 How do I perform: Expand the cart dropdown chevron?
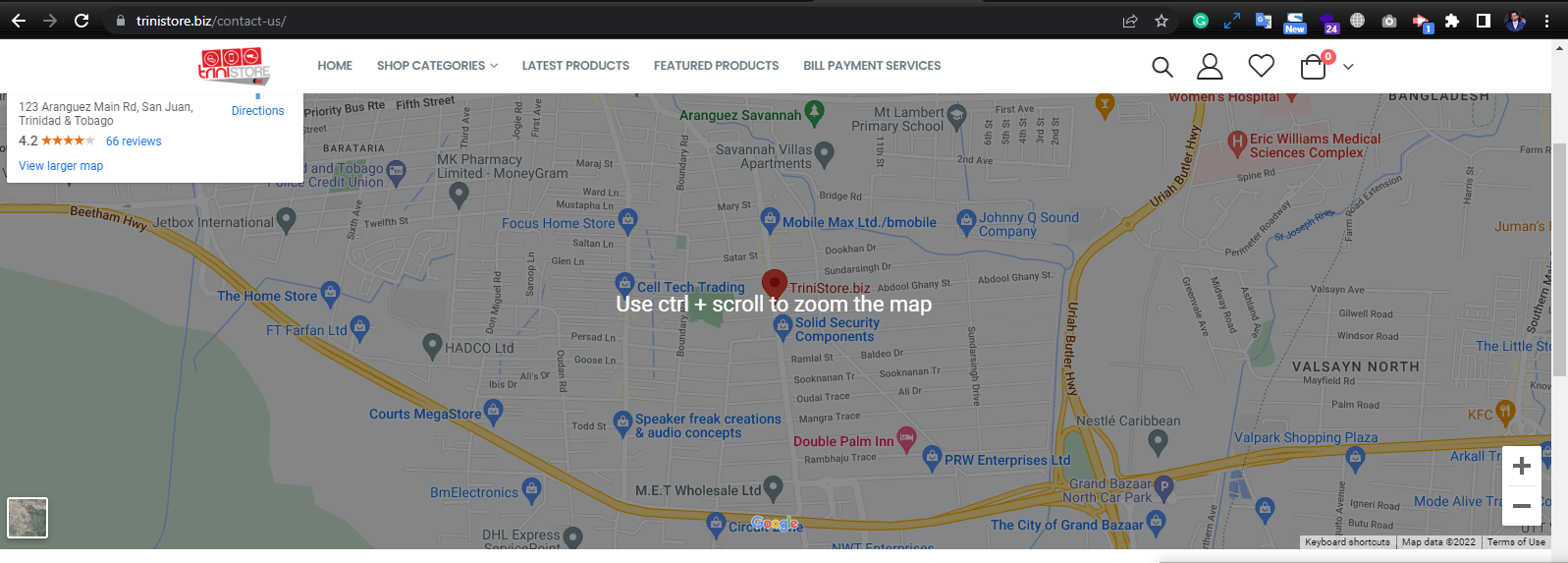coord(1348,67)
